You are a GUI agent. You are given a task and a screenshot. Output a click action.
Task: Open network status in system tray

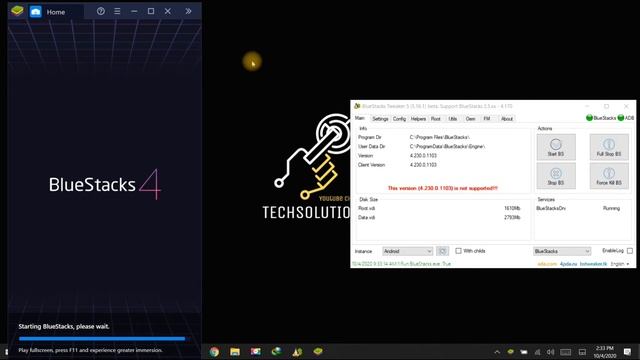click(538, 352)
